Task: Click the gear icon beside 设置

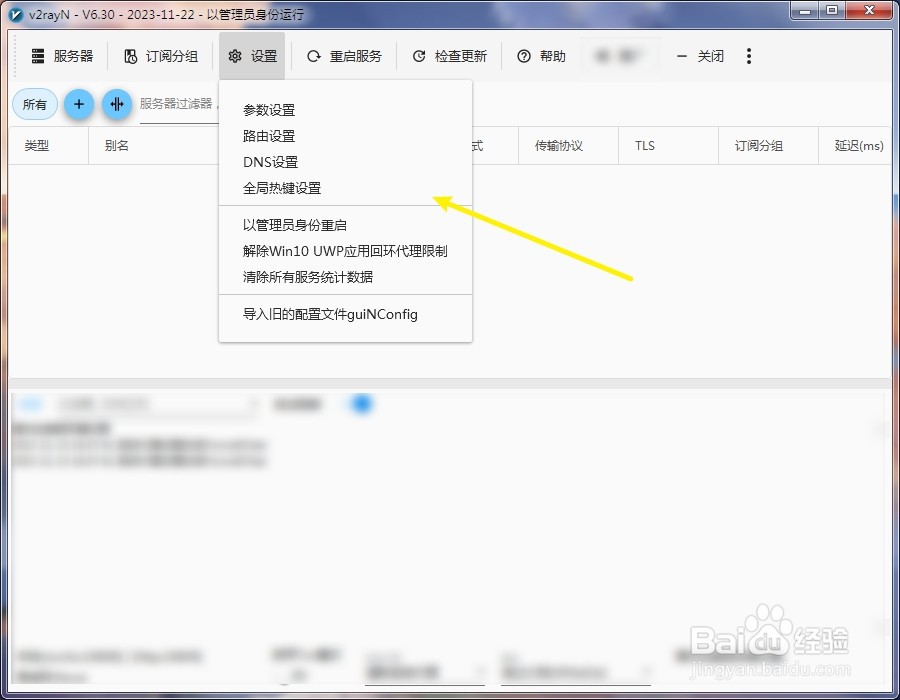Action: pyautogui.click(x=235, y=56)
